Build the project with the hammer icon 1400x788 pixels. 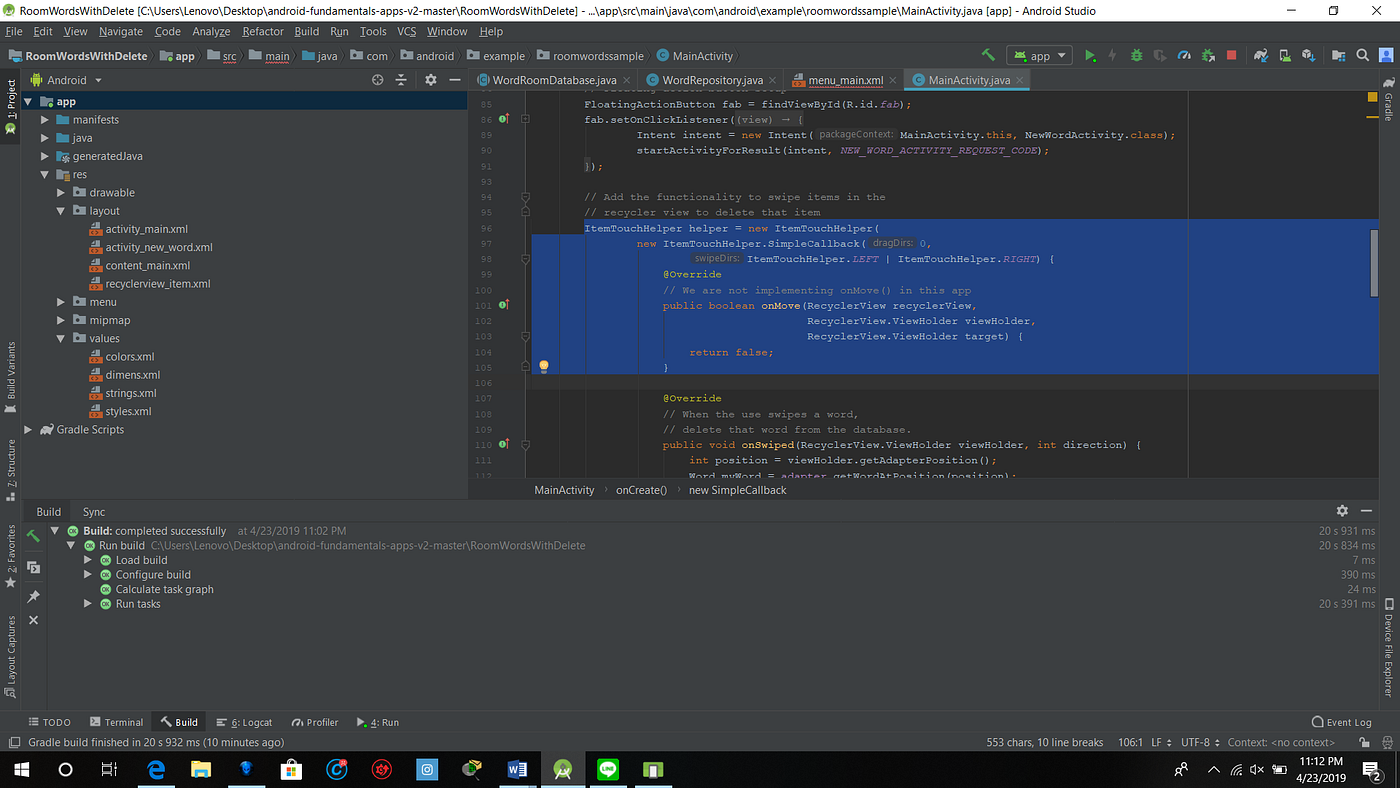pos(987,55)
